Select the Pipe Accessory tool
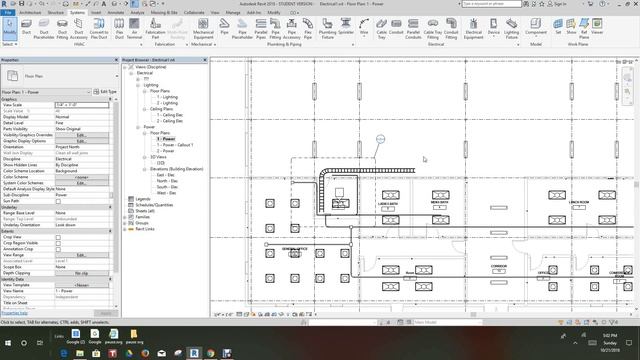 291,29
